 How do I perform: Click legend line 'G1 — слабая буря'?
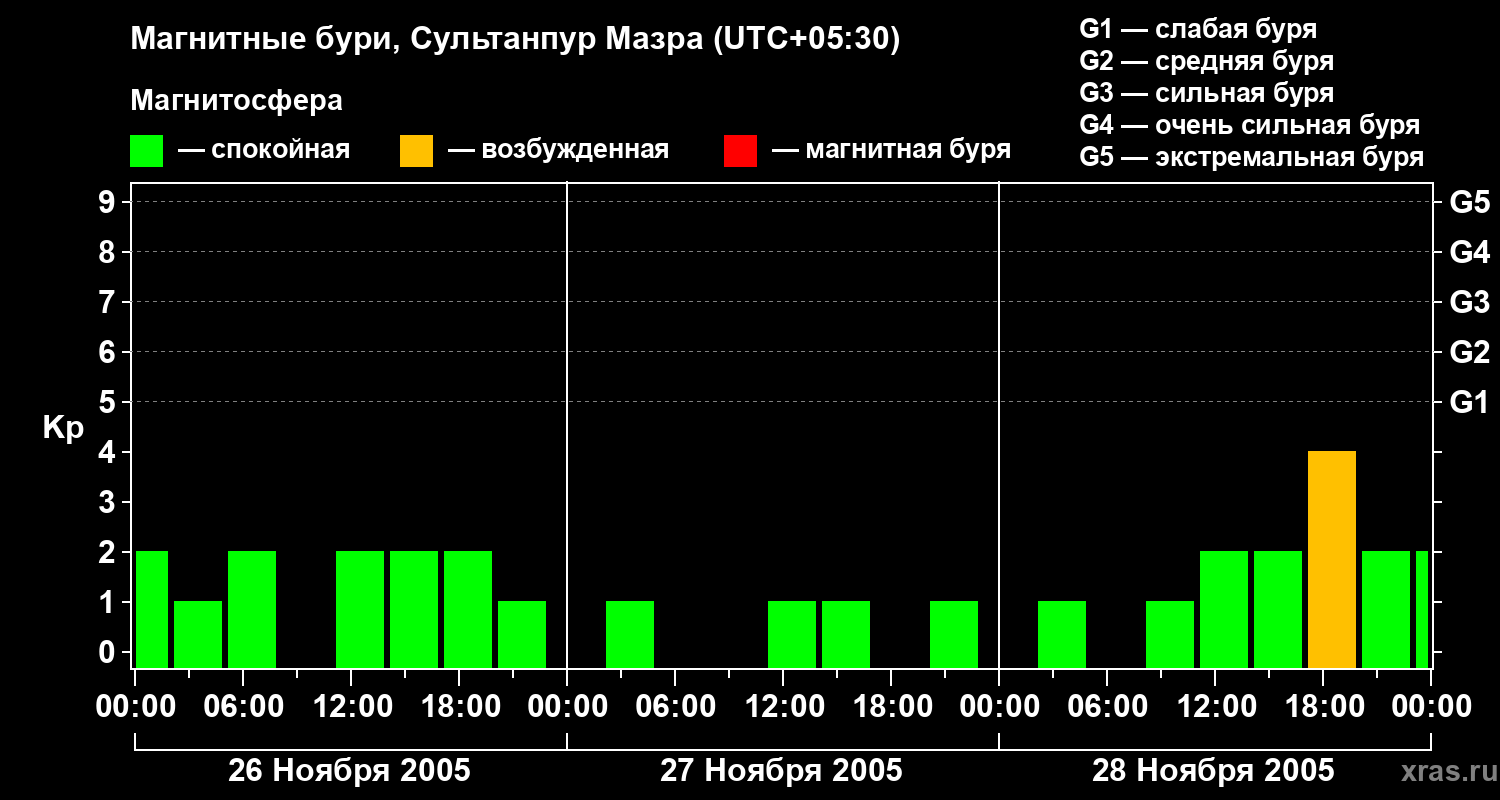pos(1198,29)
